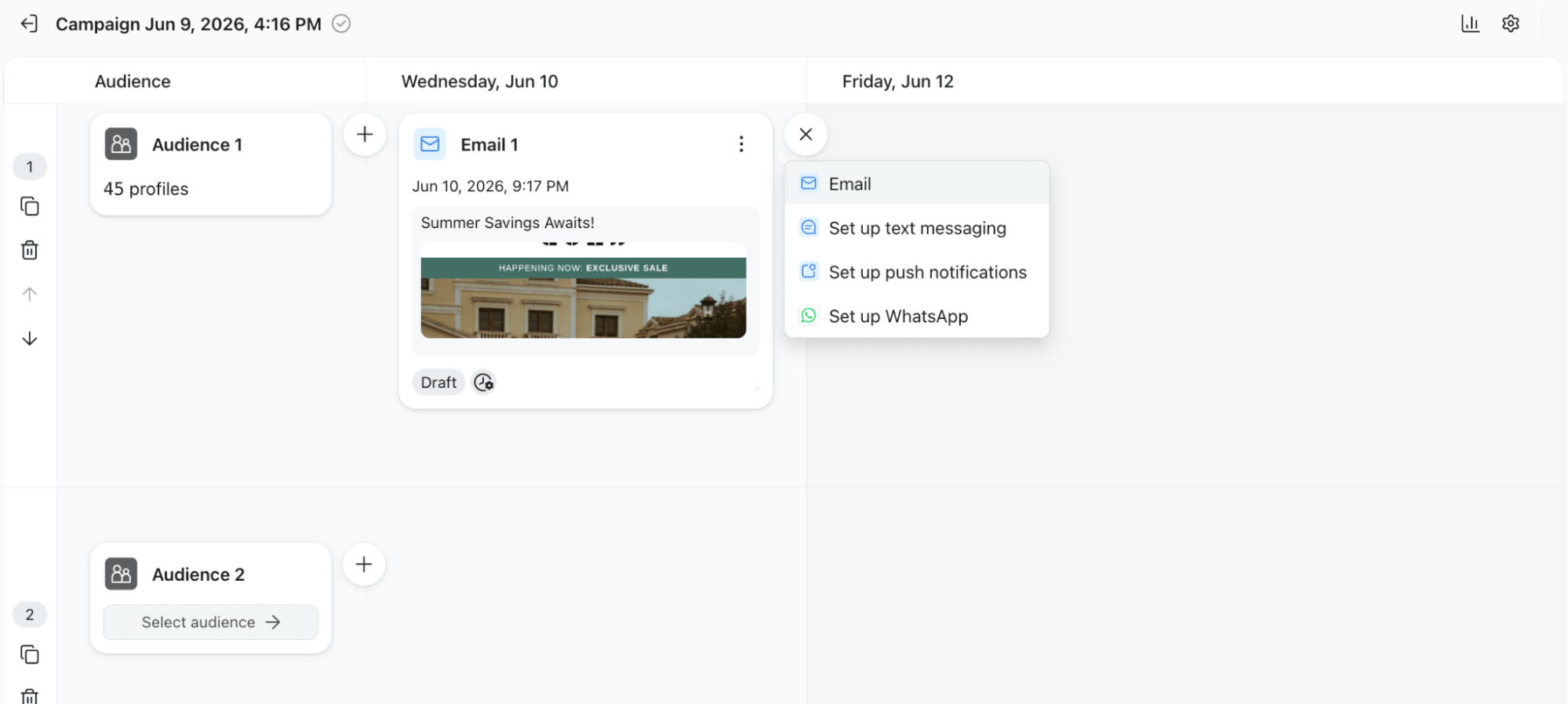1568x704 pixels.
Task: Click the Audience 1 people icon
Action: pos(121,144)
